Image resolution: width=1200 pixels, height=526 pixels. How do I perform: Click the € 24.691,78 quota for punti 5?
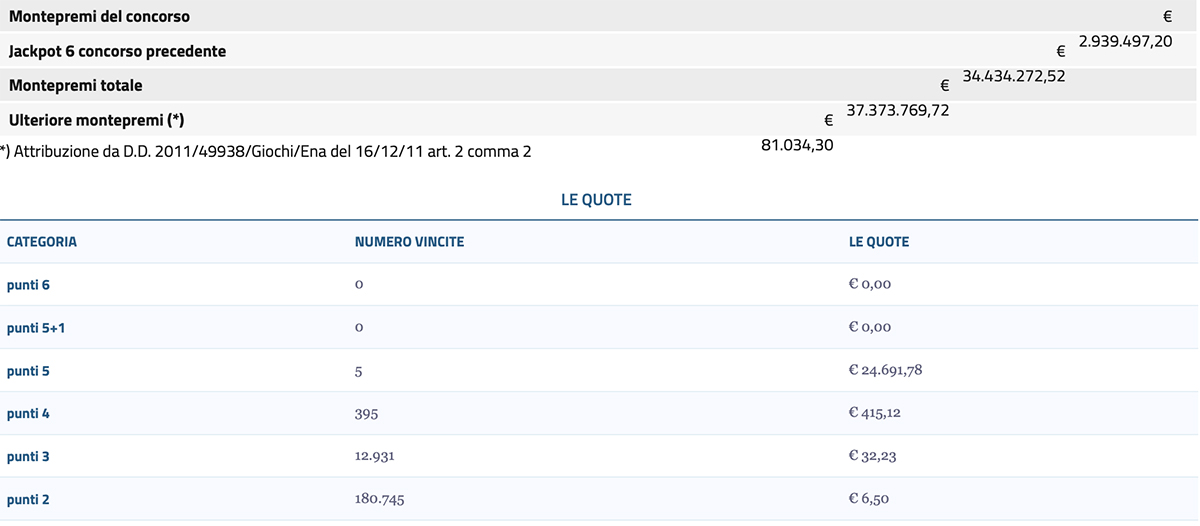pyautogui.click(x=885, y=371)
